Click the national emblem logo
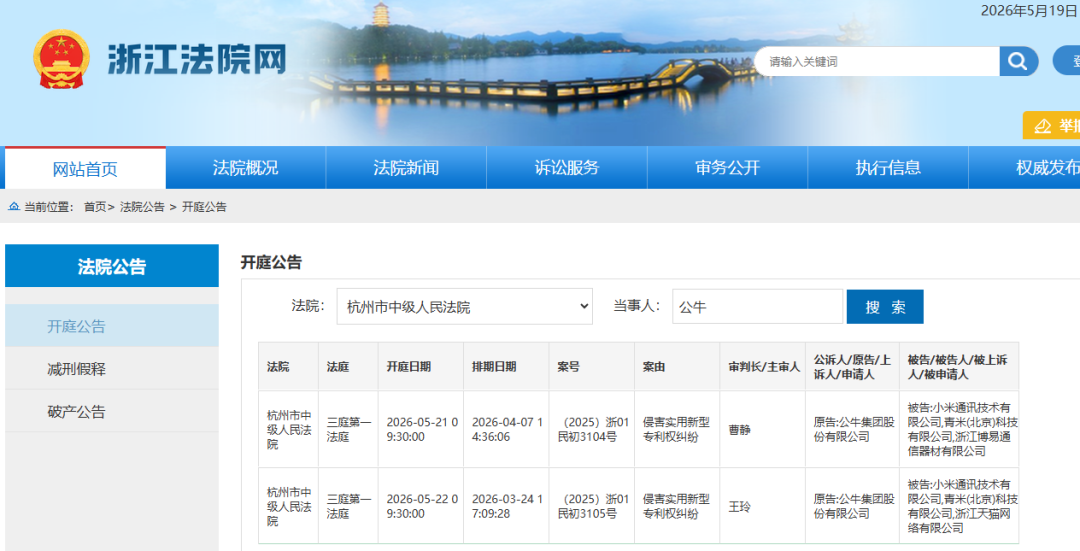 (61, 59)
